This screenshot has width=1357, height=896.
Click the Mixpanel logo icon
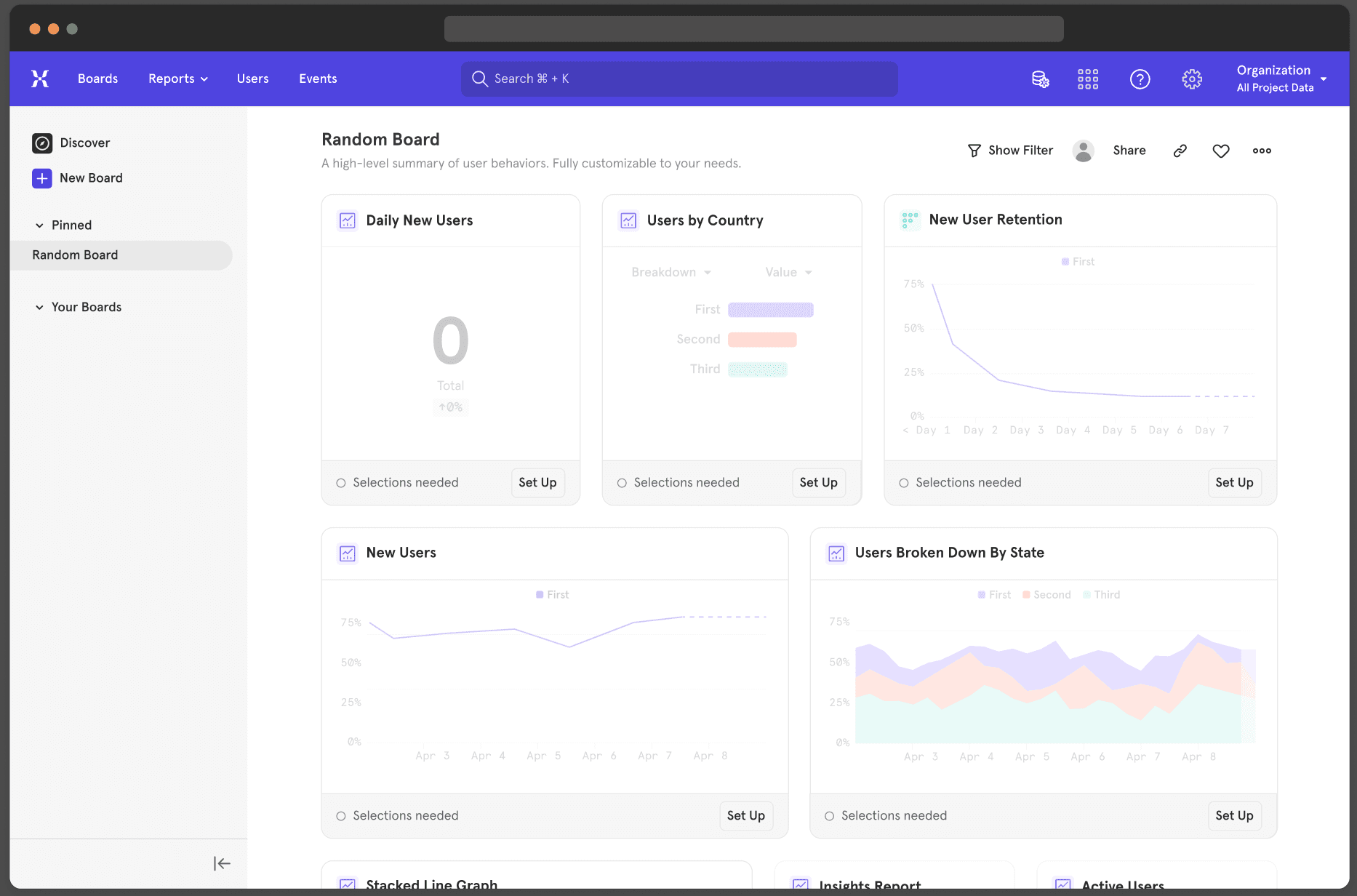point(40,79)
